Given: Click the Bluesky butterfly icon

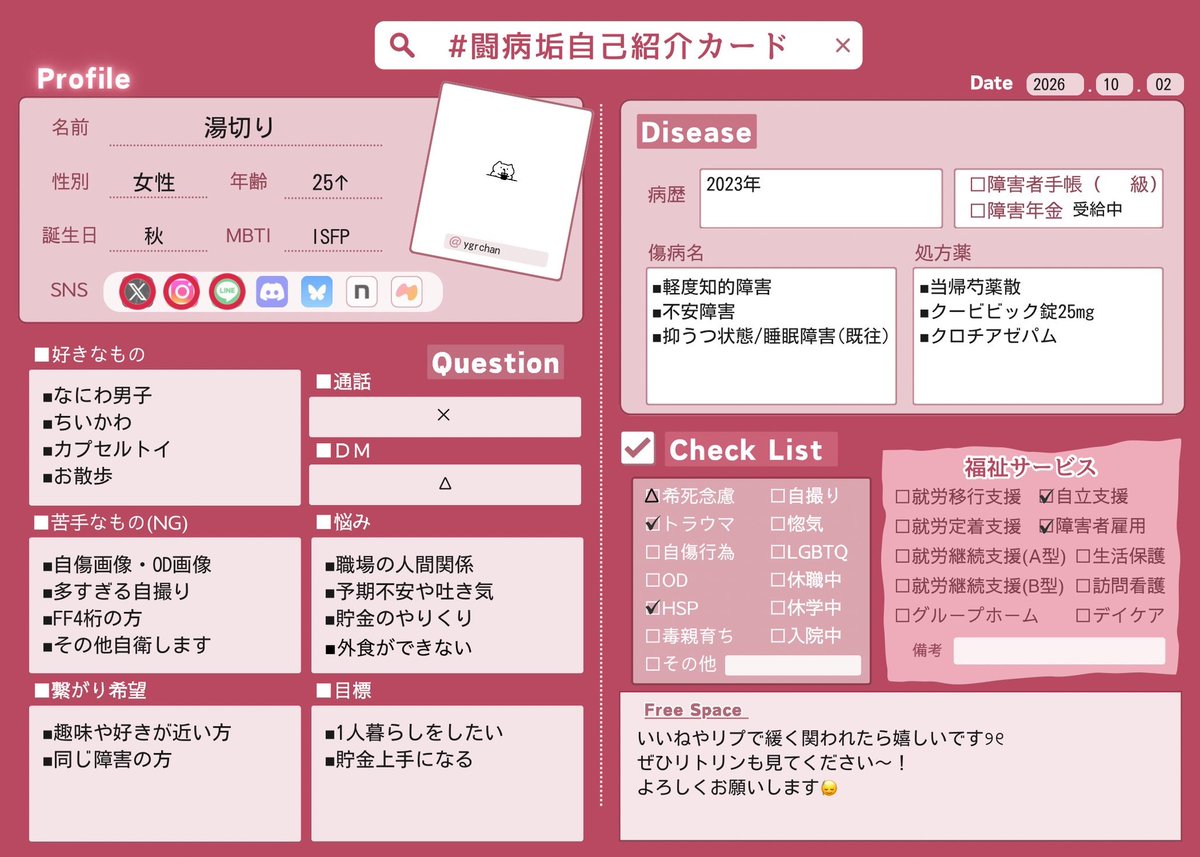Looking at the screenshot, I should (x=317, y=291).
